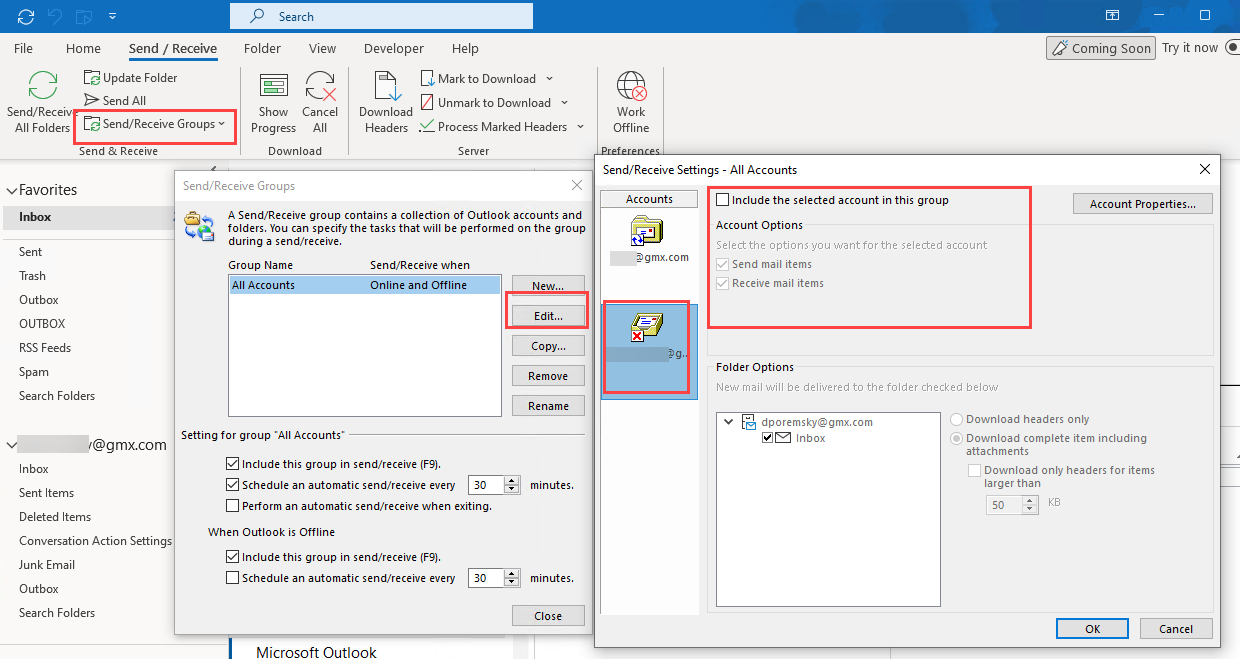The image size is (1240, 659).
Task: Click the Copy... button
Action: [x=548, y=346]
